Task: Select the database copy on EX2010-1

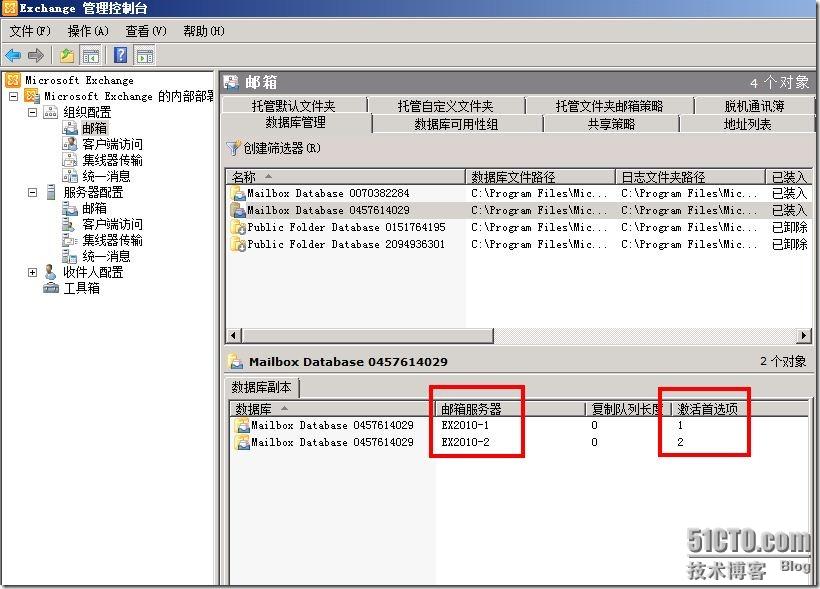Action: tap(519, 425)
